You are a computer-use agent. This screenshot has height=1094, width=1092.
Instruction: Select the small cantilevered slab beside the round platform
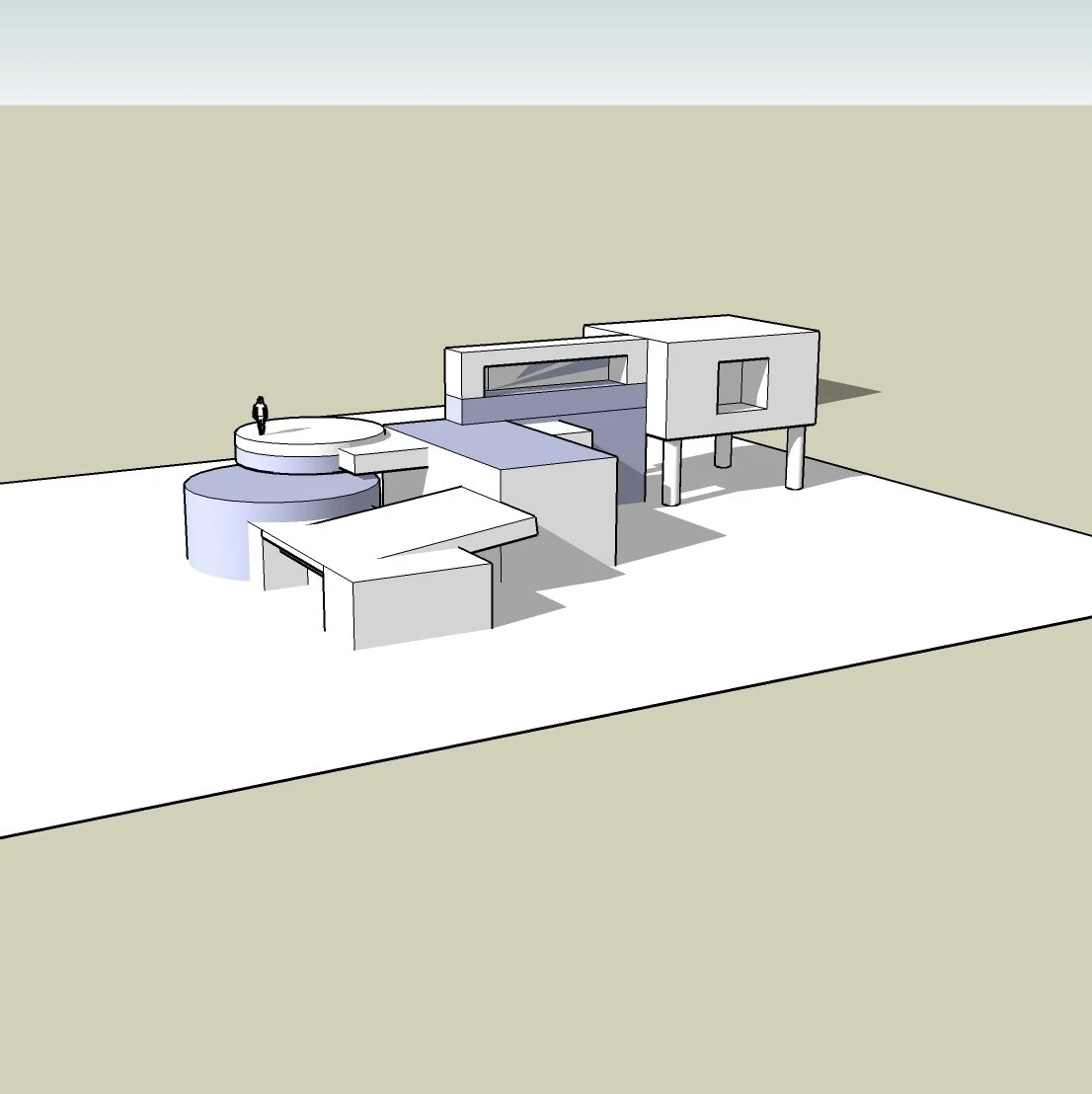point(383,459)
